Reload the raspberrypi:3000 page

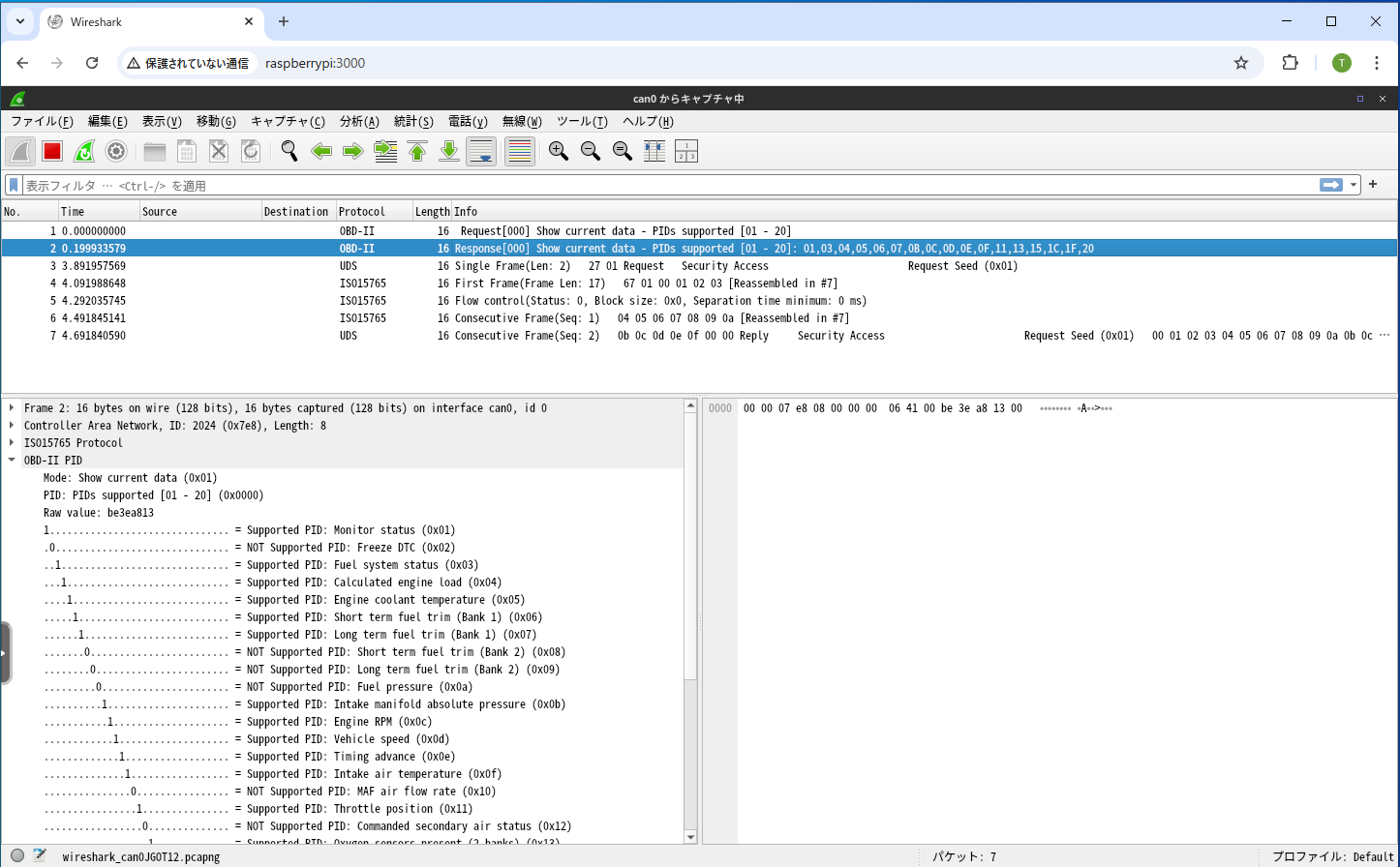click(92, 62)
